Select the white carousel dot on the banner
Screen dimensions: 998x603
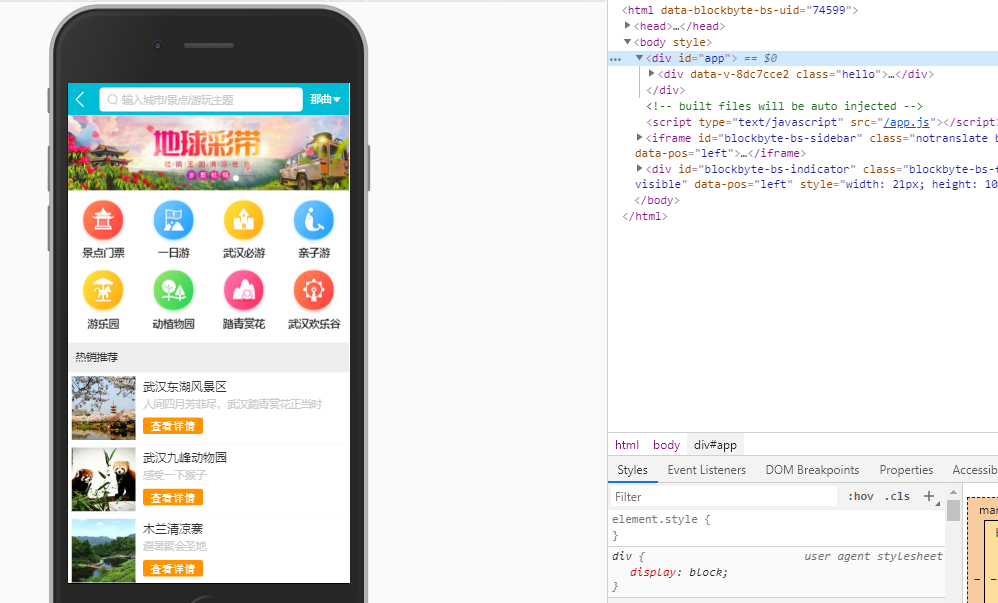tap(236, 178)
